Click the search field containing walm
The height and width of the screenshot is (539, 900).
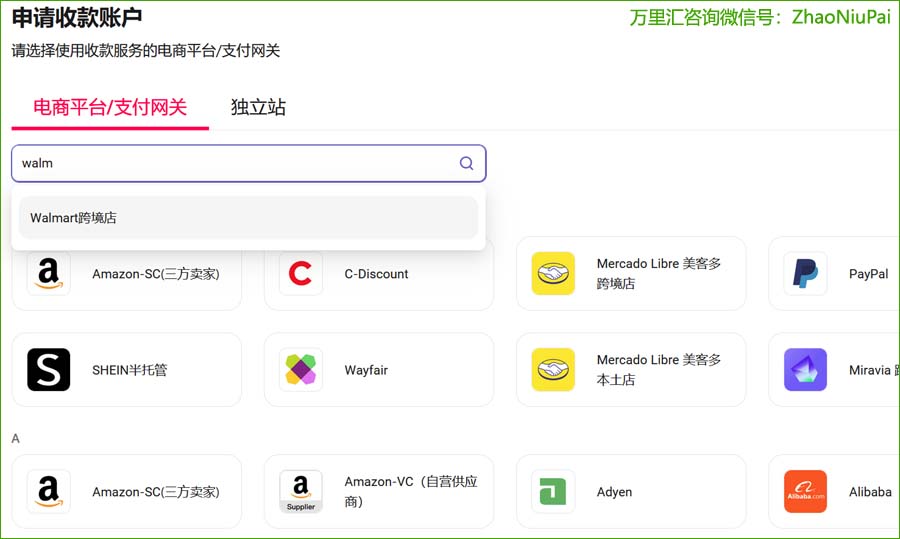249,164
